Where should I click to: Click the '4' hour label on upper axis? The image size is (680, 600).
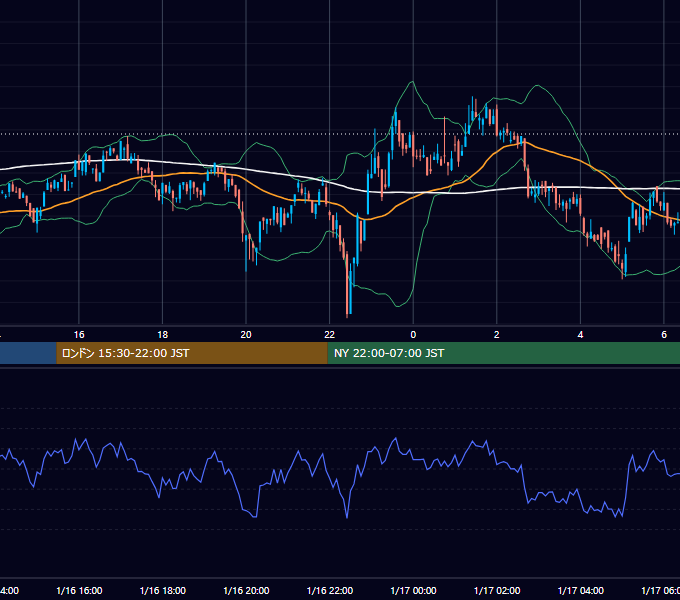[580, 335]
